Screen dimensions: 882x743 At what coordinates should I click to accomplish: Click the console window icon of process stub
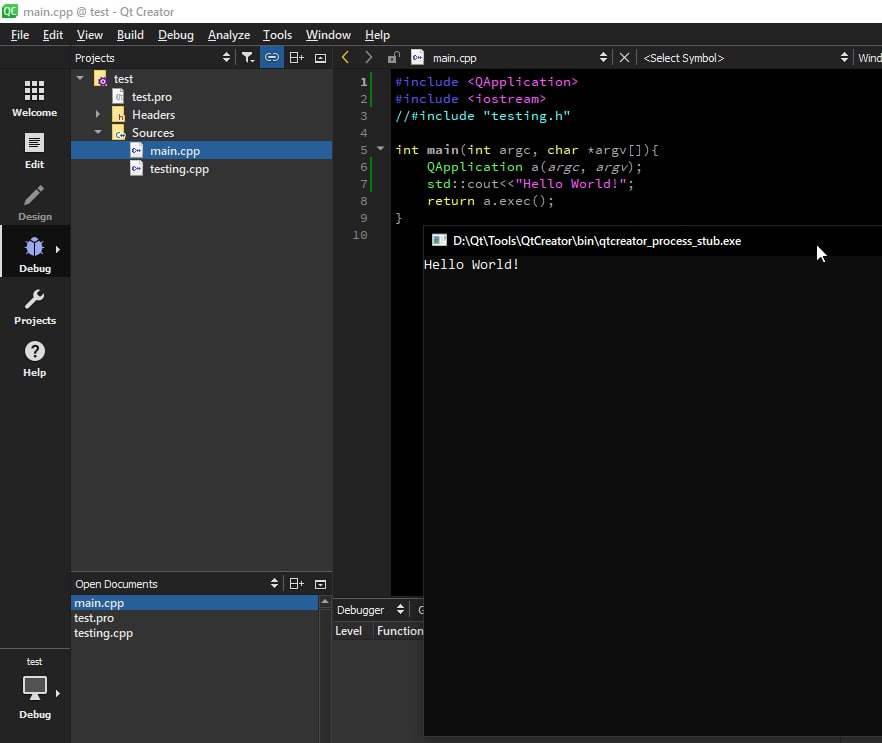[x=439, y=241]
